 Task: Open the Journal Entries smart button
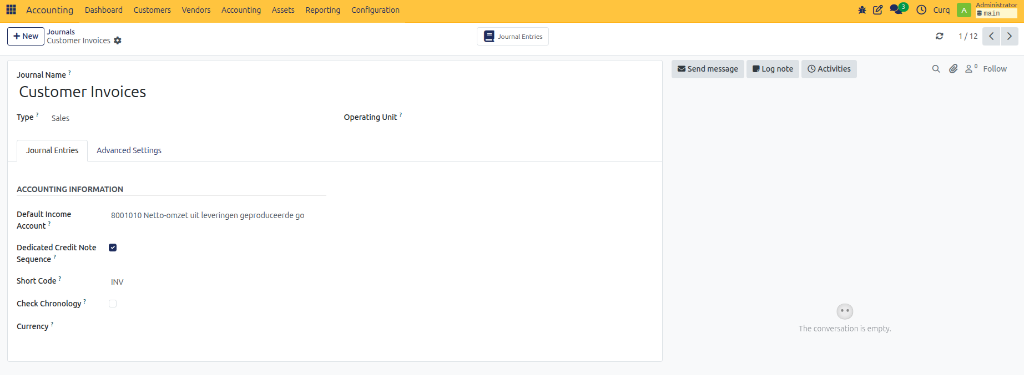click(513, 37)
